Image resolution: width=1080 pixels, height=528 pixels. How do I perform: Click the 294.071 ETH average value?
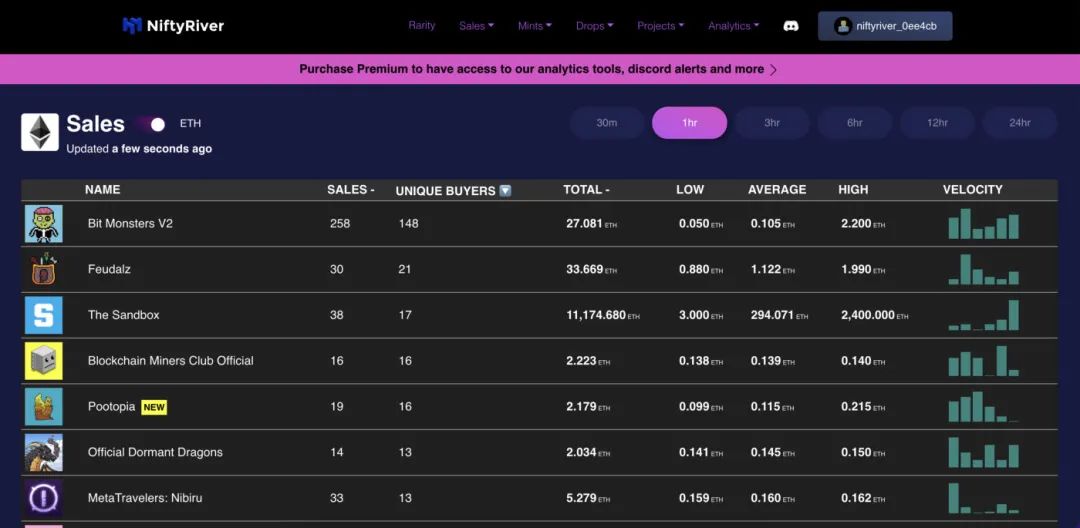779,315
